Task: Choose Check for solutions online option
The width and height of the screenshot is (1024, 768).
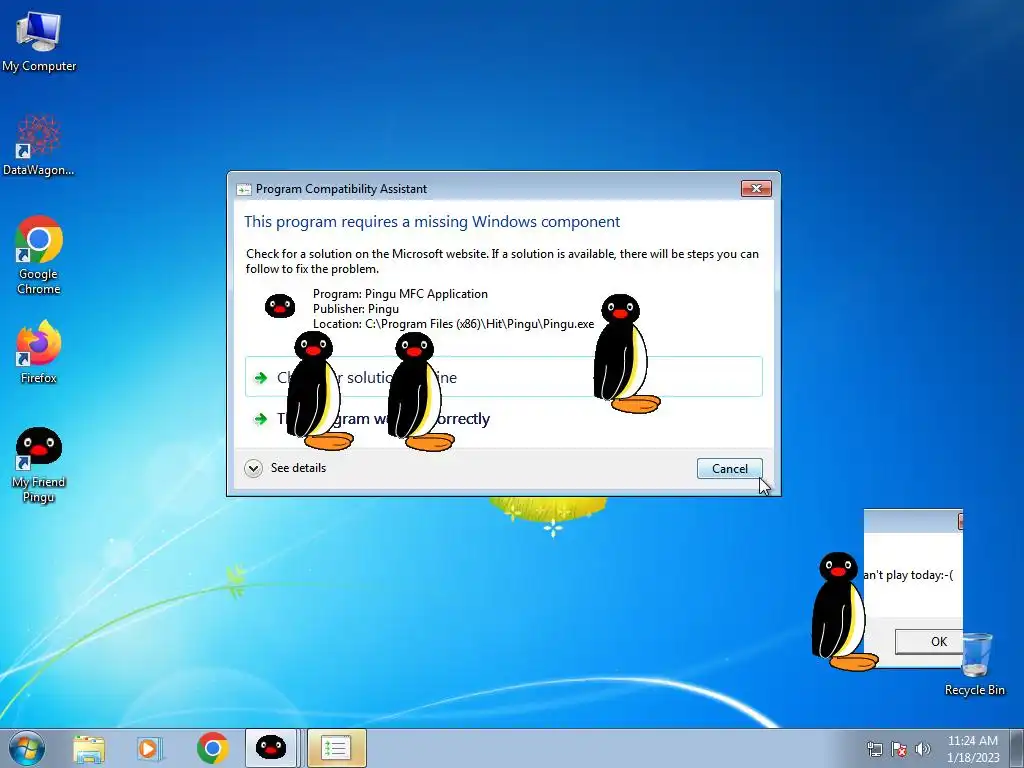Action: coord(504,377)
